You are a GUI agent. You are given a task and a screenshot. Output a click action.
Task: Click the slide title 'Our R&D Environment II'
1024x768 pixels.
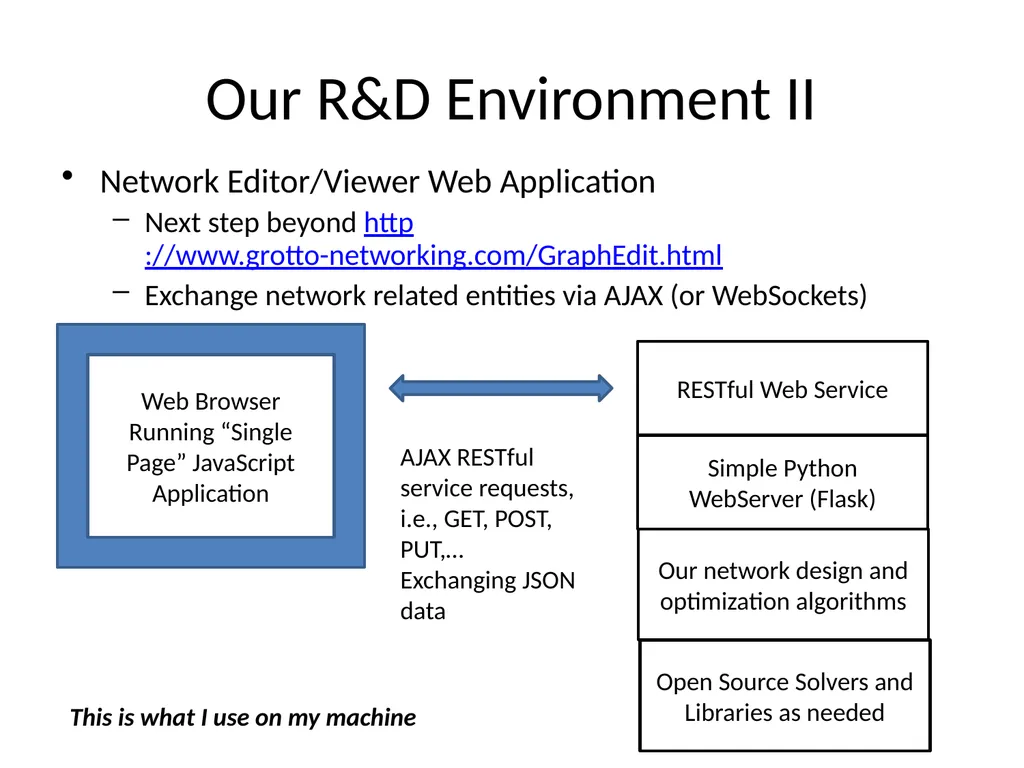[x=511, y=100]
